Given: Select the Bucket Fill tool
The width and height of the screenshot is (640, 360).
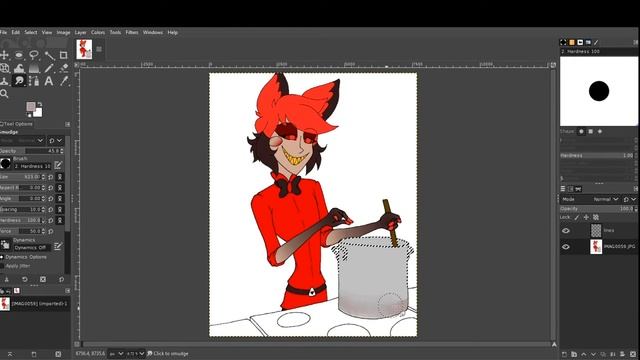Looking at the screenshot, I should (x=19, y=68).
